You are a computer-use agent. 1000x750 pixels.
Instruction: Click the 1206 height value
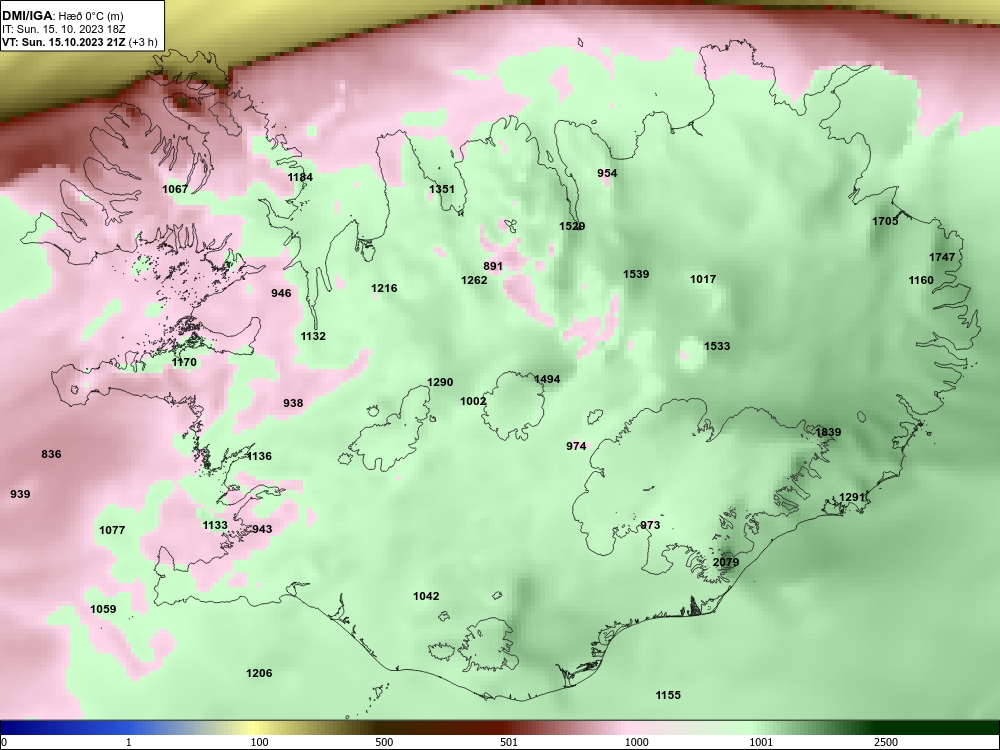pyautogui.click(x=259, y=673)
